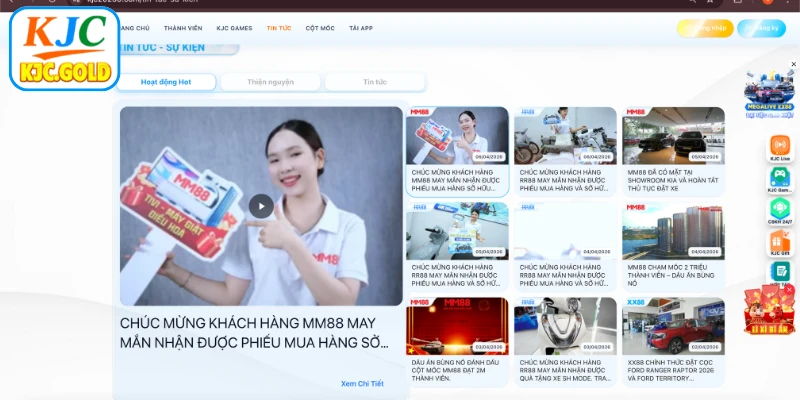Viewport: 800px width, 400px height.
Task: Select Tin Tức in the top navigation bar
Action: point(279,28)
